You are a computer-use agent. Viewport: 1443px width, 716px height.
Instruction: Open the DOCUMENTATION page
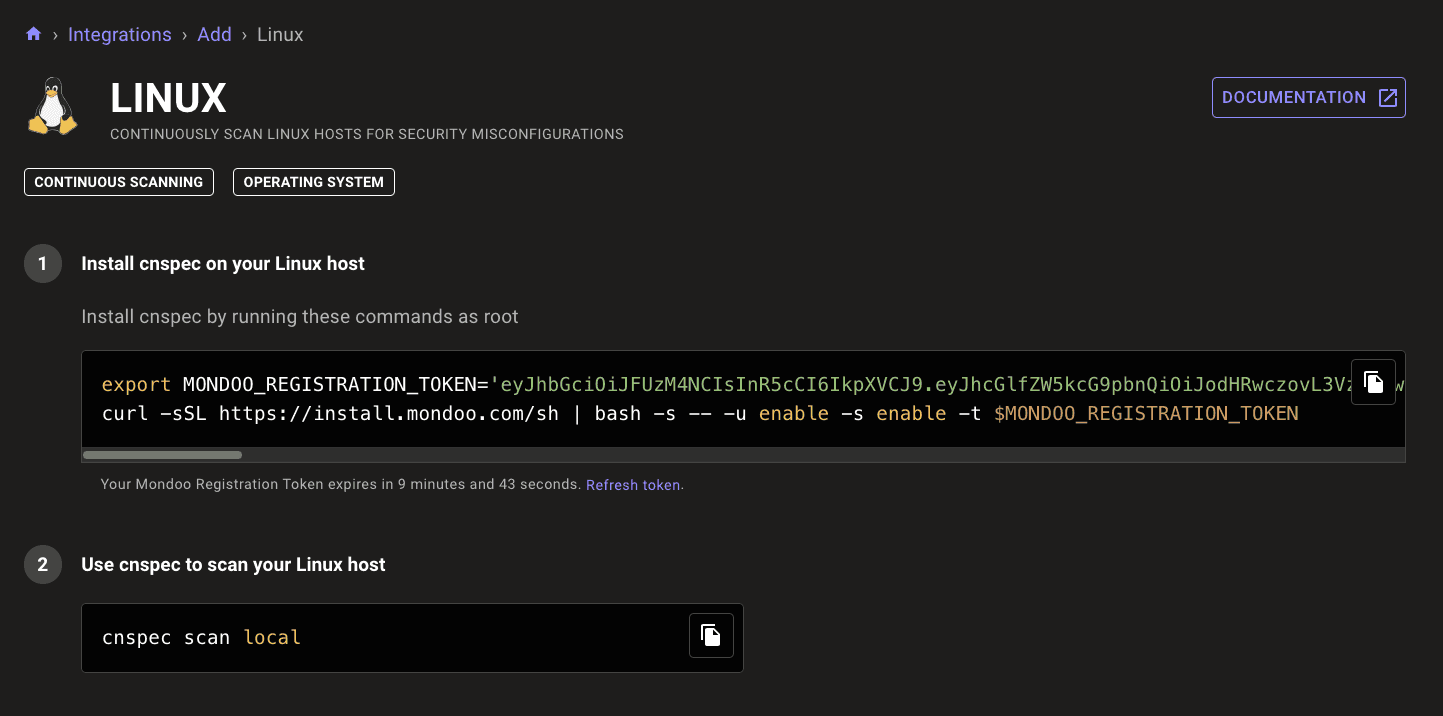point(1297,97)
